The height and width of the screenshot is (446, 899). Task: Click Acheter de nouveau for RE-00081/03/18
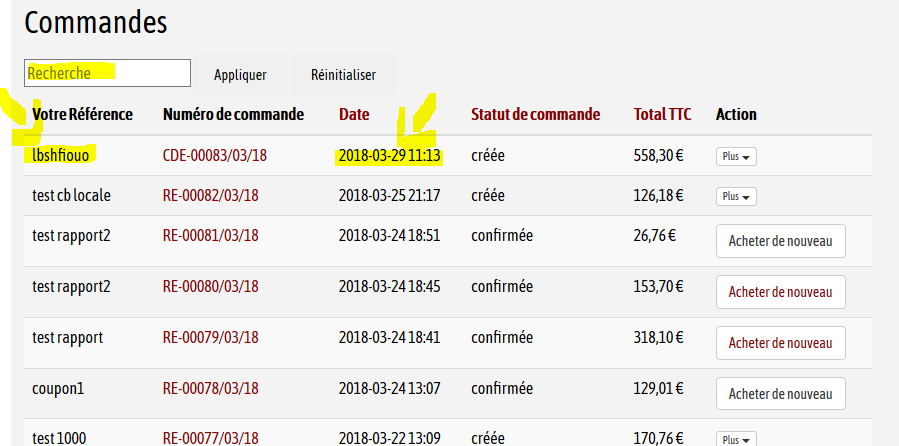tap(780, 241)
